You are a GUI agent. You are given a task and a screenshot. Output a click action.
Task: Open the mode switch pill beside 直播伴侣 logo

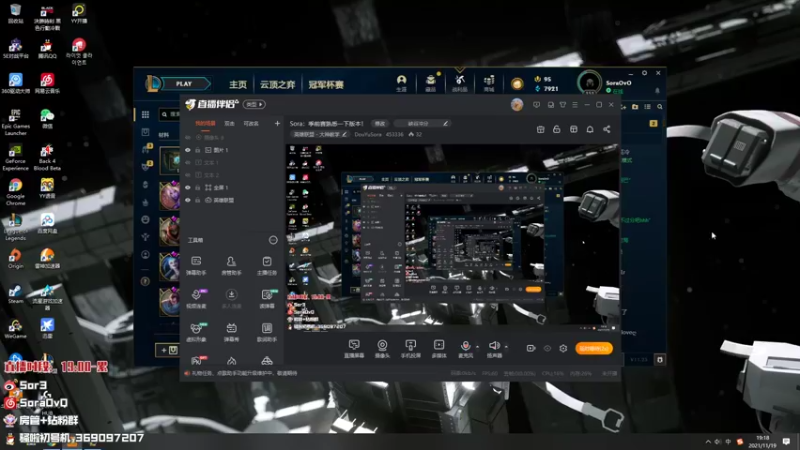[254, 105]
